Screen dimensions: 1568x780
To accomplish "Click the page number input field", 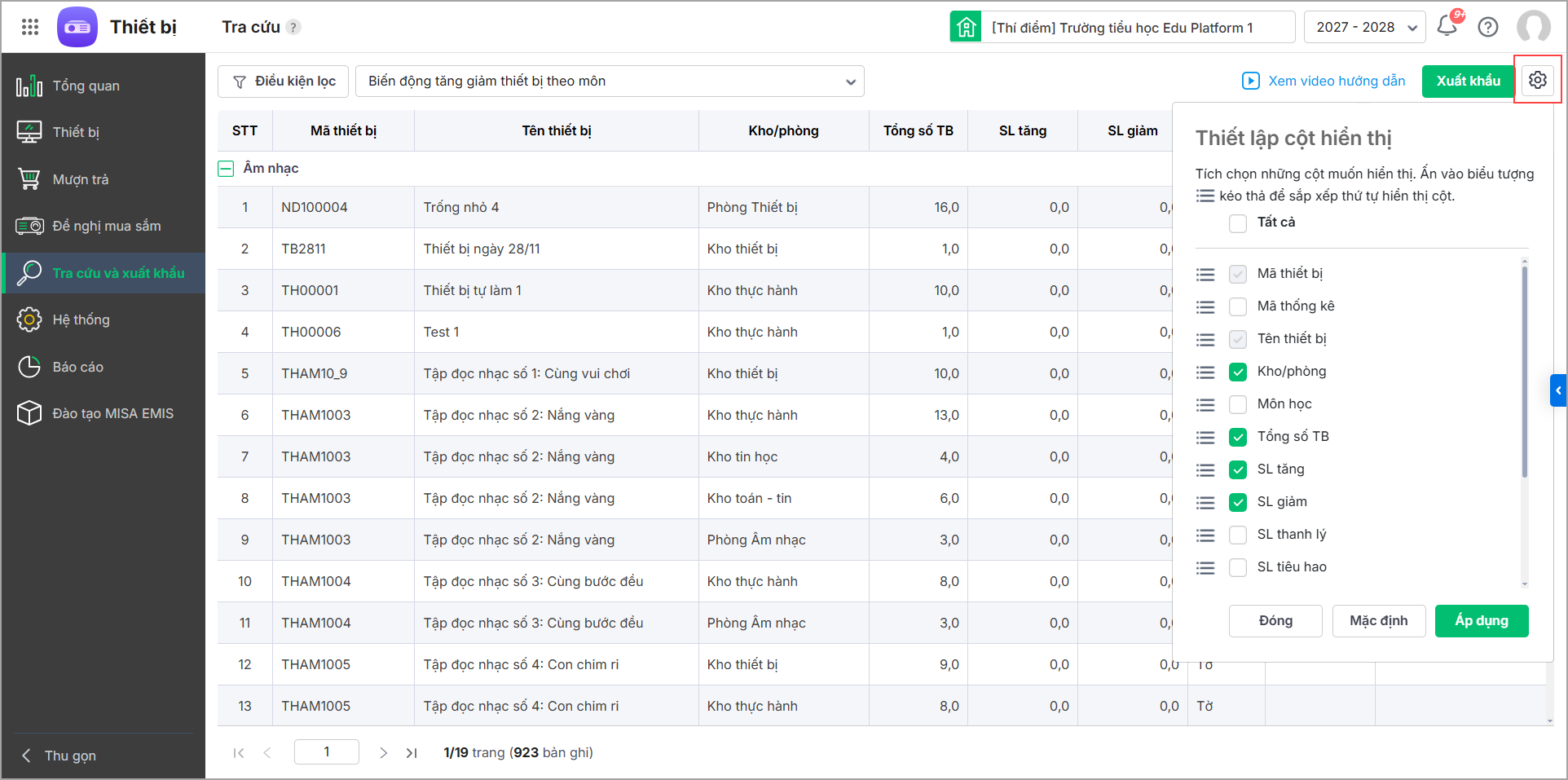I will [326, 752].
